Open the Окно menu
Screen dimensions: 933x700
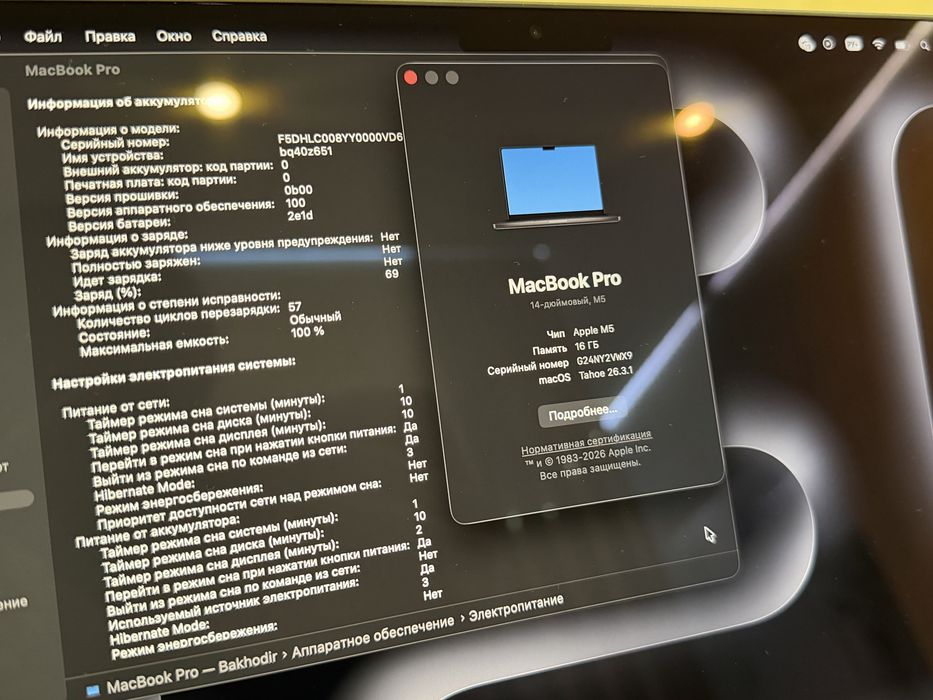pyautogui.click(x=173, y=36)
